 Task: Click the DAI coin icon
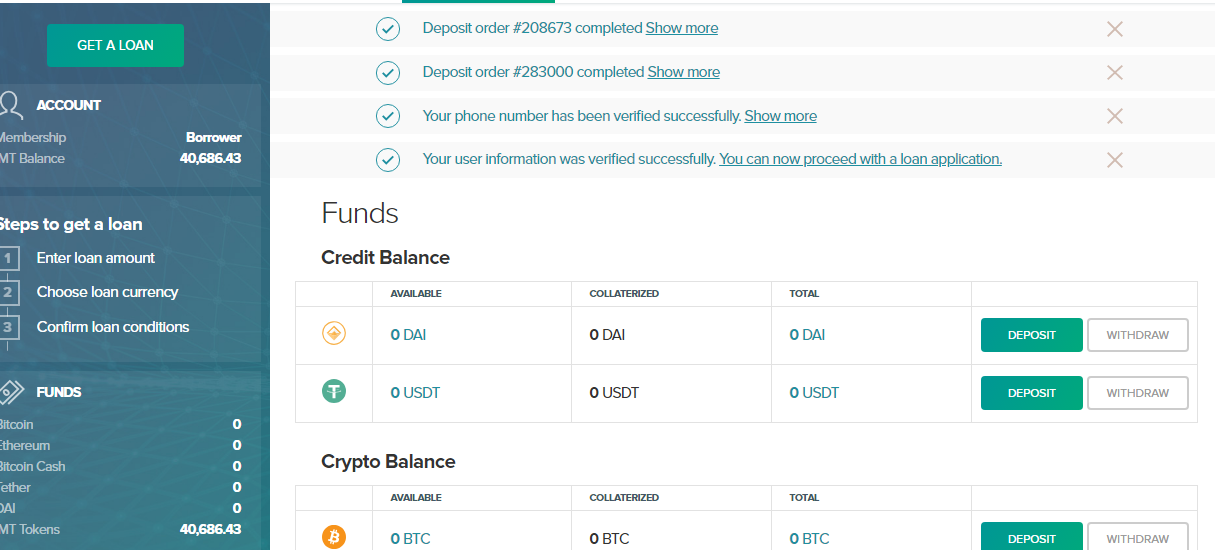tap(334, 334)
